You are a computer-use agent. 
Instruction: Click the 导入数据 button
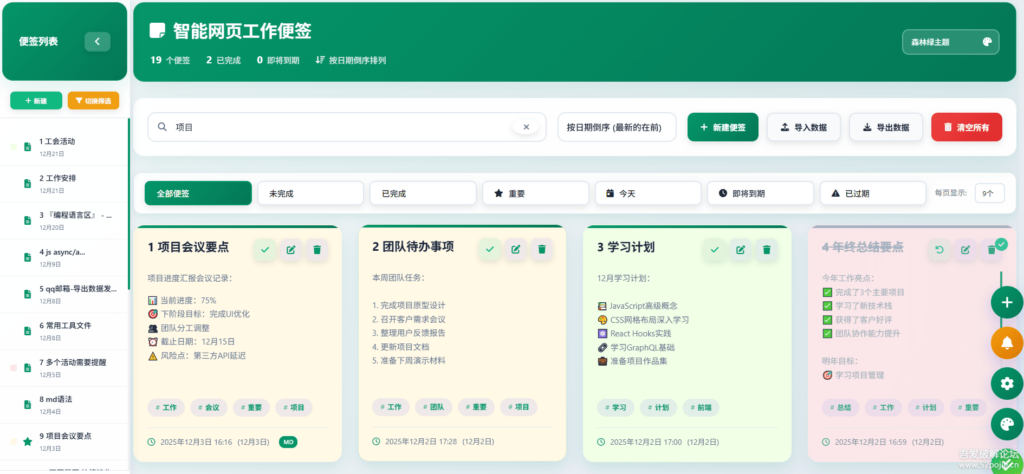[x=803, y=127]
